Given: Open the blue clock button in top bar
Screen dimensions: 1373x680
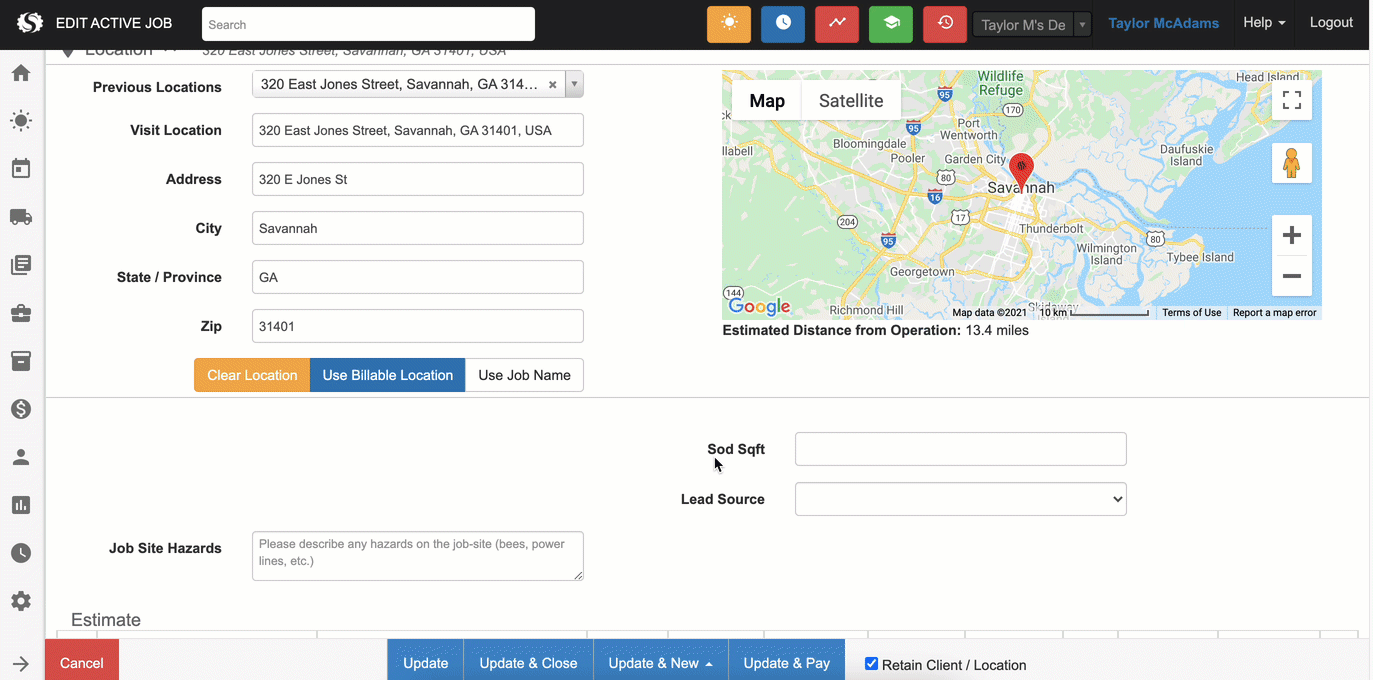Looking at the screenshot, I should [x=782, y=24].
